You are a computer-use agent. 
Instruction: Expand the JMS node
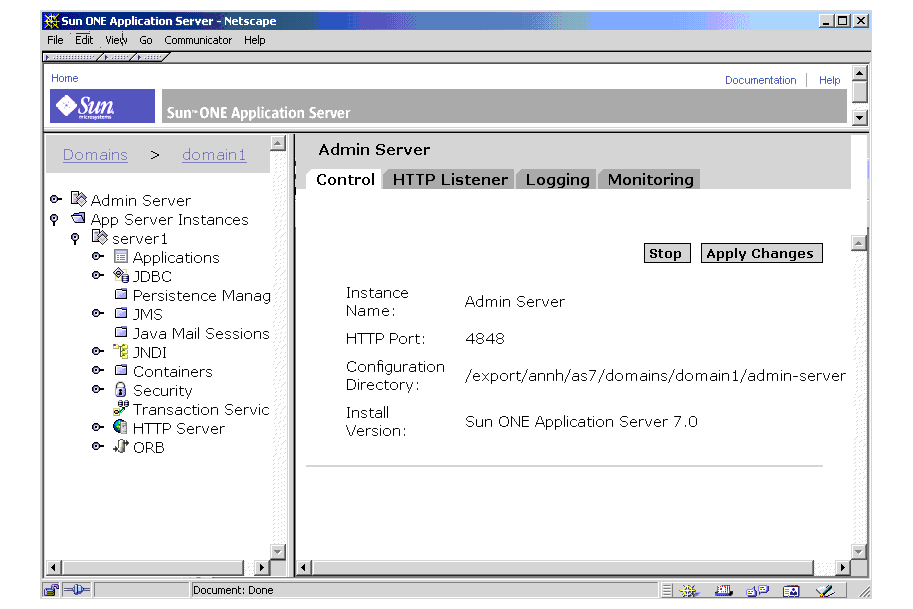point(98,313)
